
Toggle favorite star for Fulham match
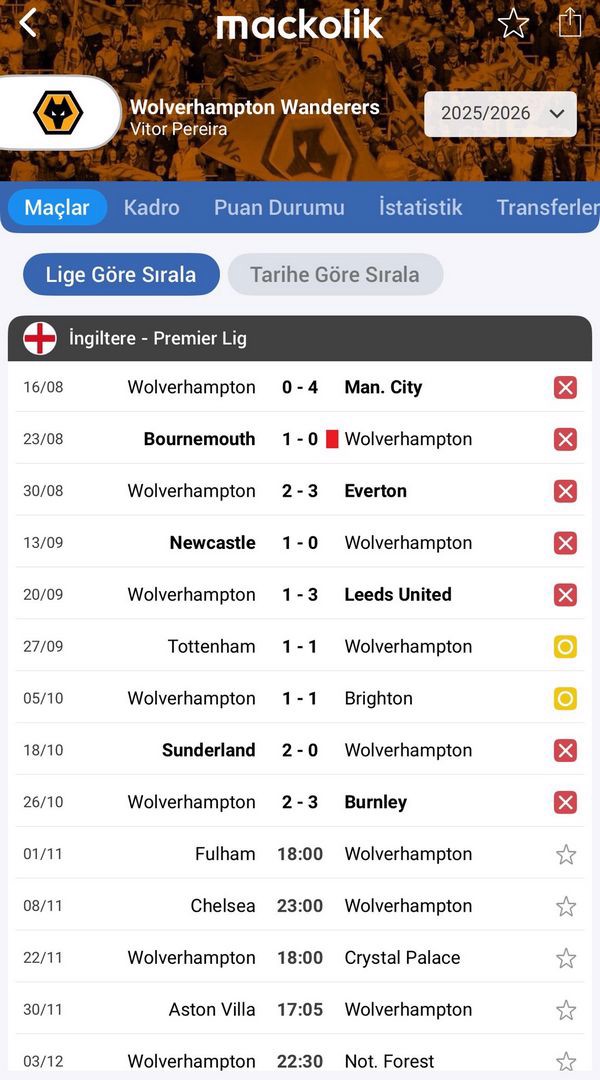[566, 854]
